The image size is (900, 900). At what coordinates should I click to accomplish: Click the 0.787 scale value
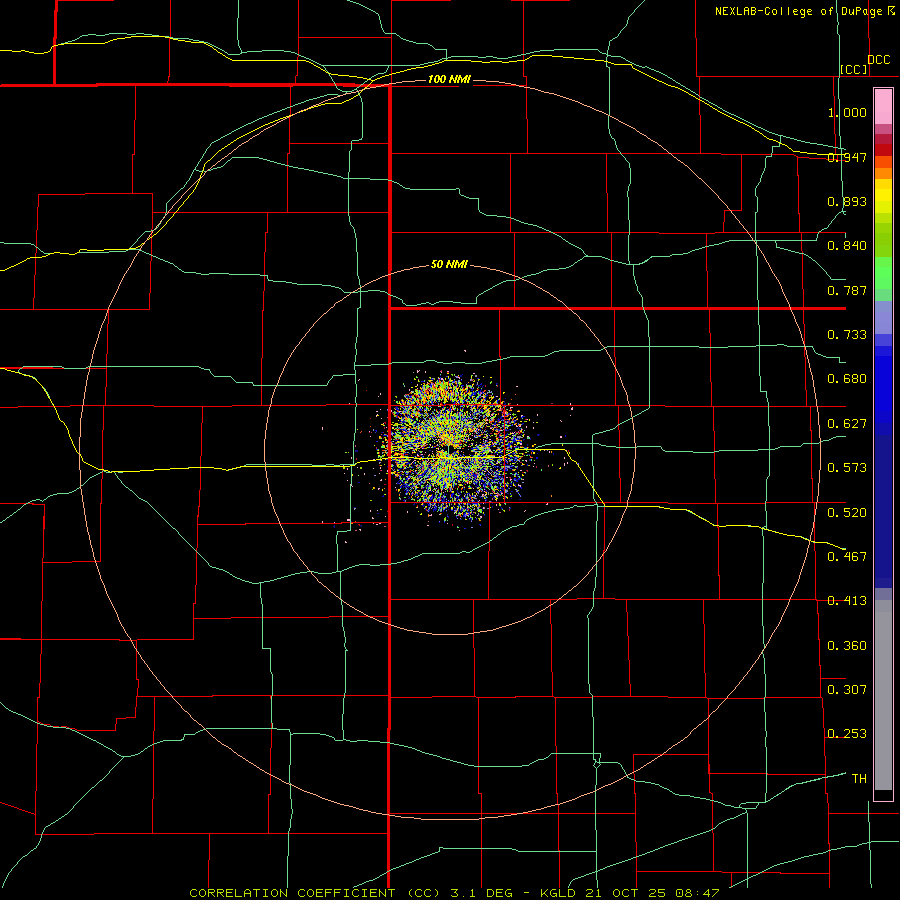pyautogui.click(x=847, y=290)
